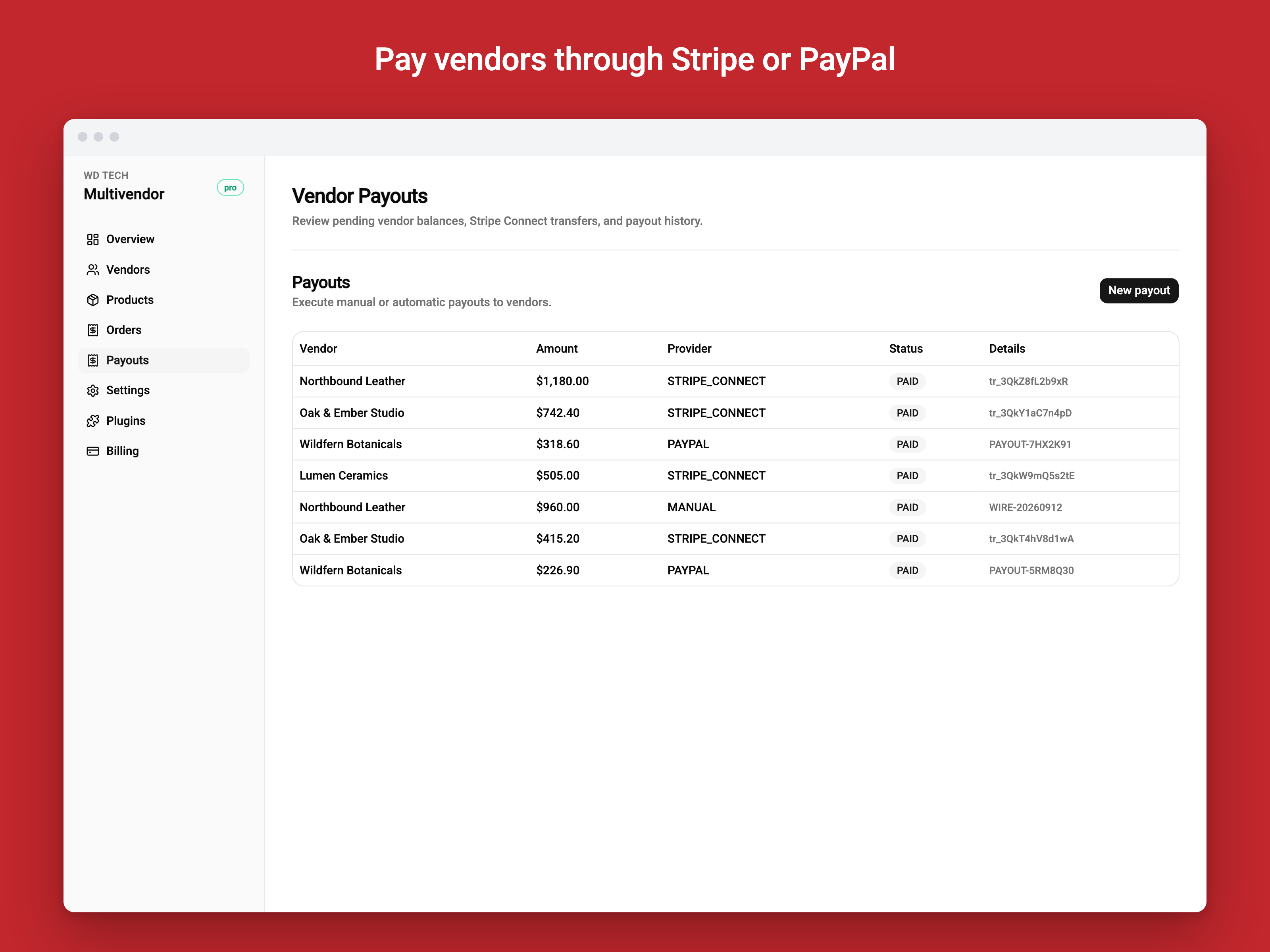Click the $960.00 amount cell
The image size is (1270, 952).
[x=558, y=507]
